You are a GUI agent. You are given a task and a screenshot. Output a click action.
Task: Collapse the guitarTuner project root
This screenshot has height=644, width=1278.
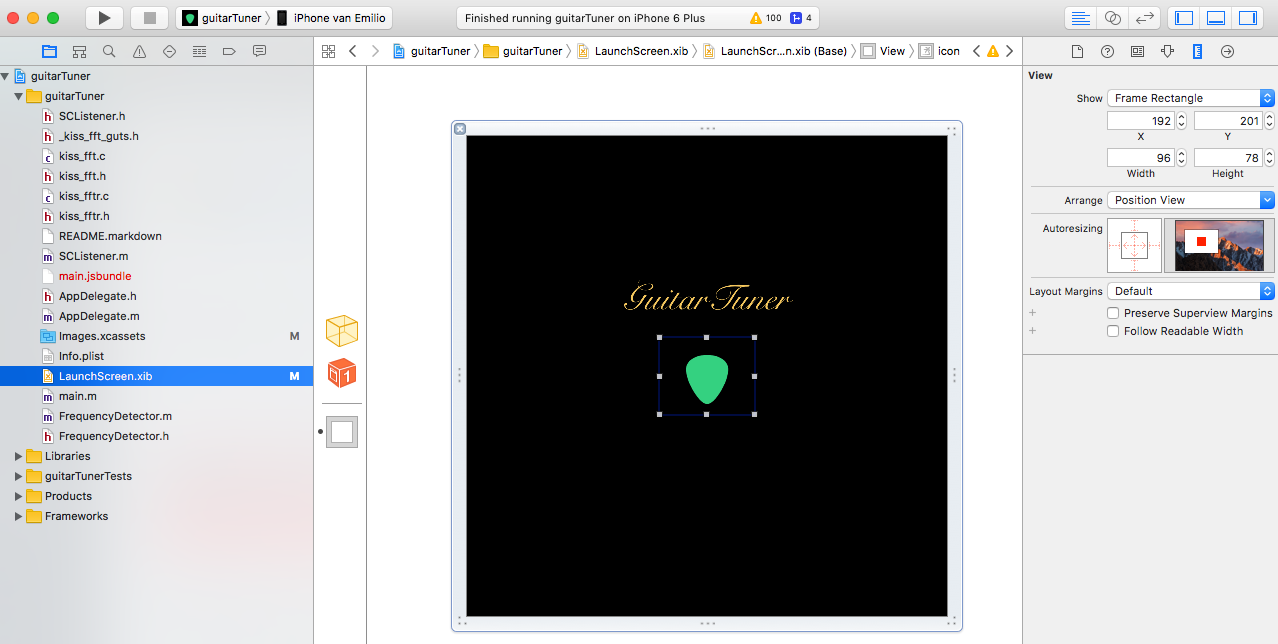coord(6,76)
